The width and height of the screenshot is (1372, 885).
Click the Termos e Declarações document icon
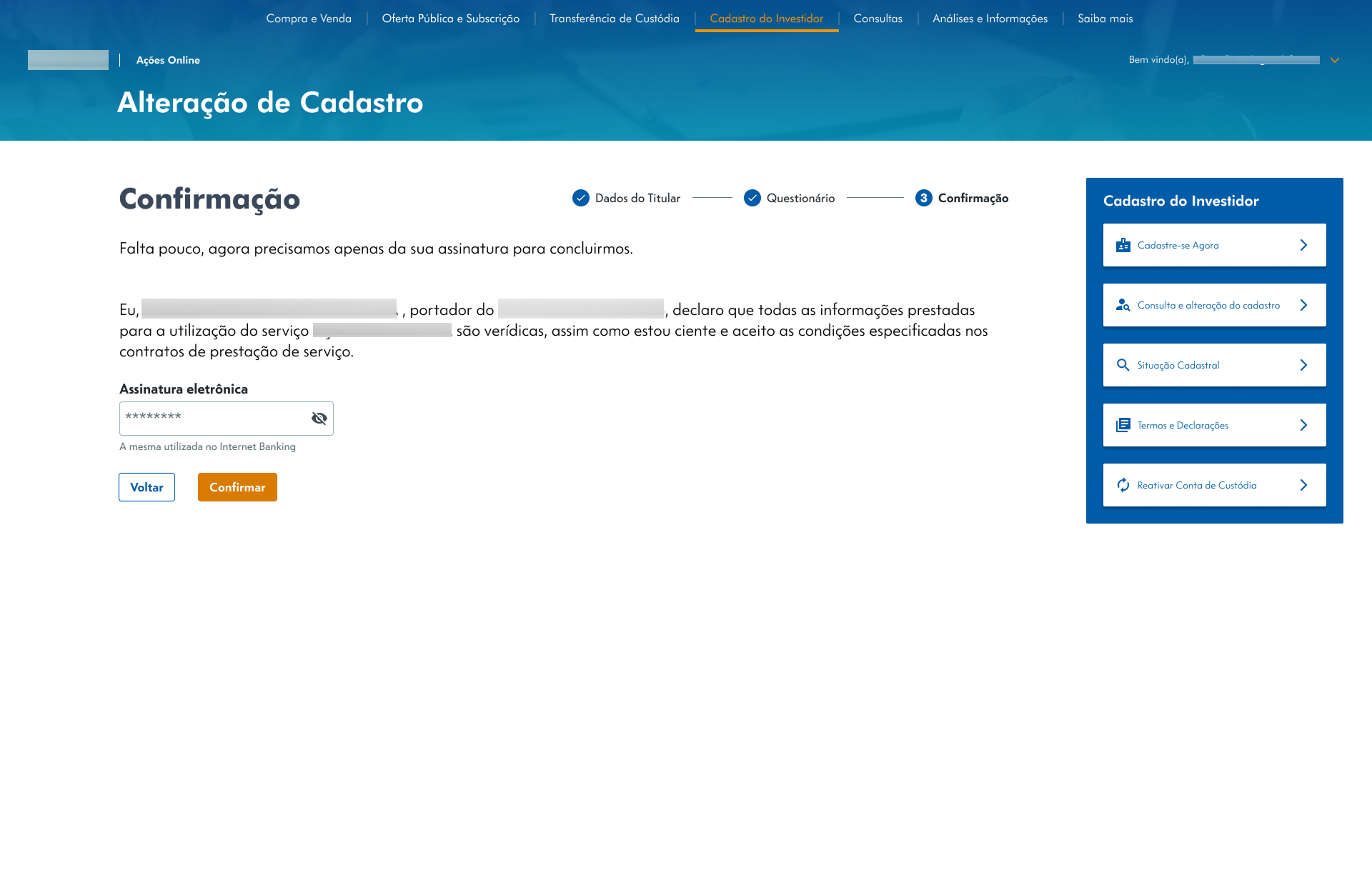(x=1123, y=425)
